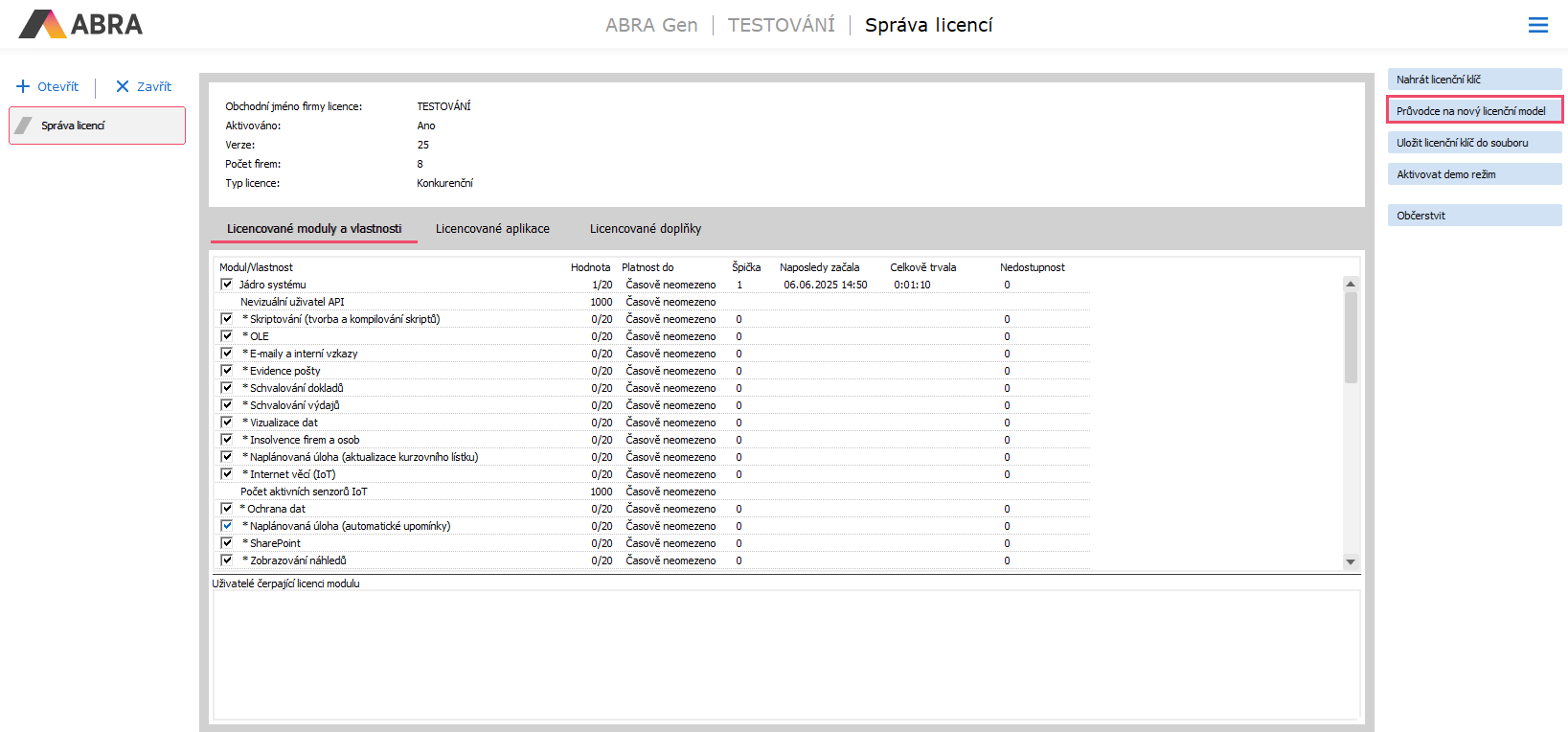The height and width of the screenshot is (732, 1568).
Task: Click ABRA Gen in the header breadcrumb
Action: coord(651,25)
